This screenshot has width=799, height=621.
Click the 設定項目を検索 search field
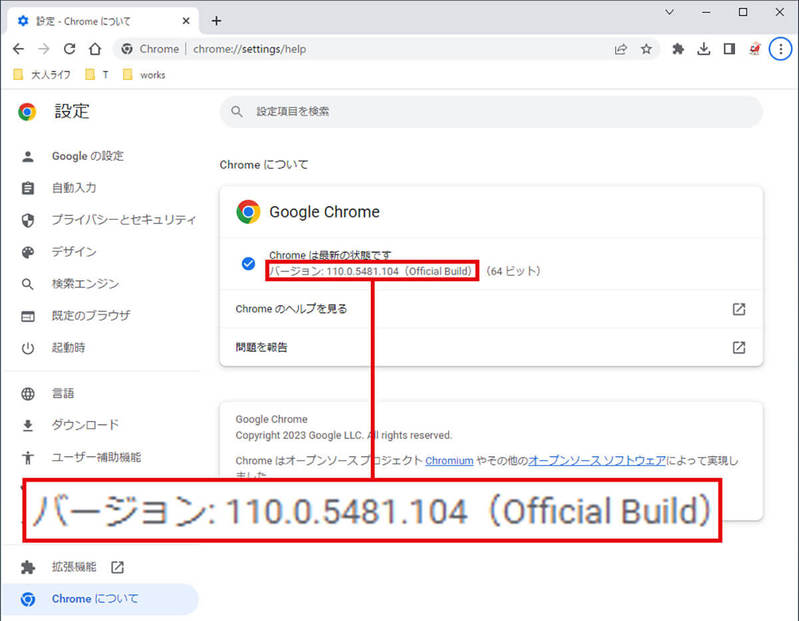click(491, 111)
